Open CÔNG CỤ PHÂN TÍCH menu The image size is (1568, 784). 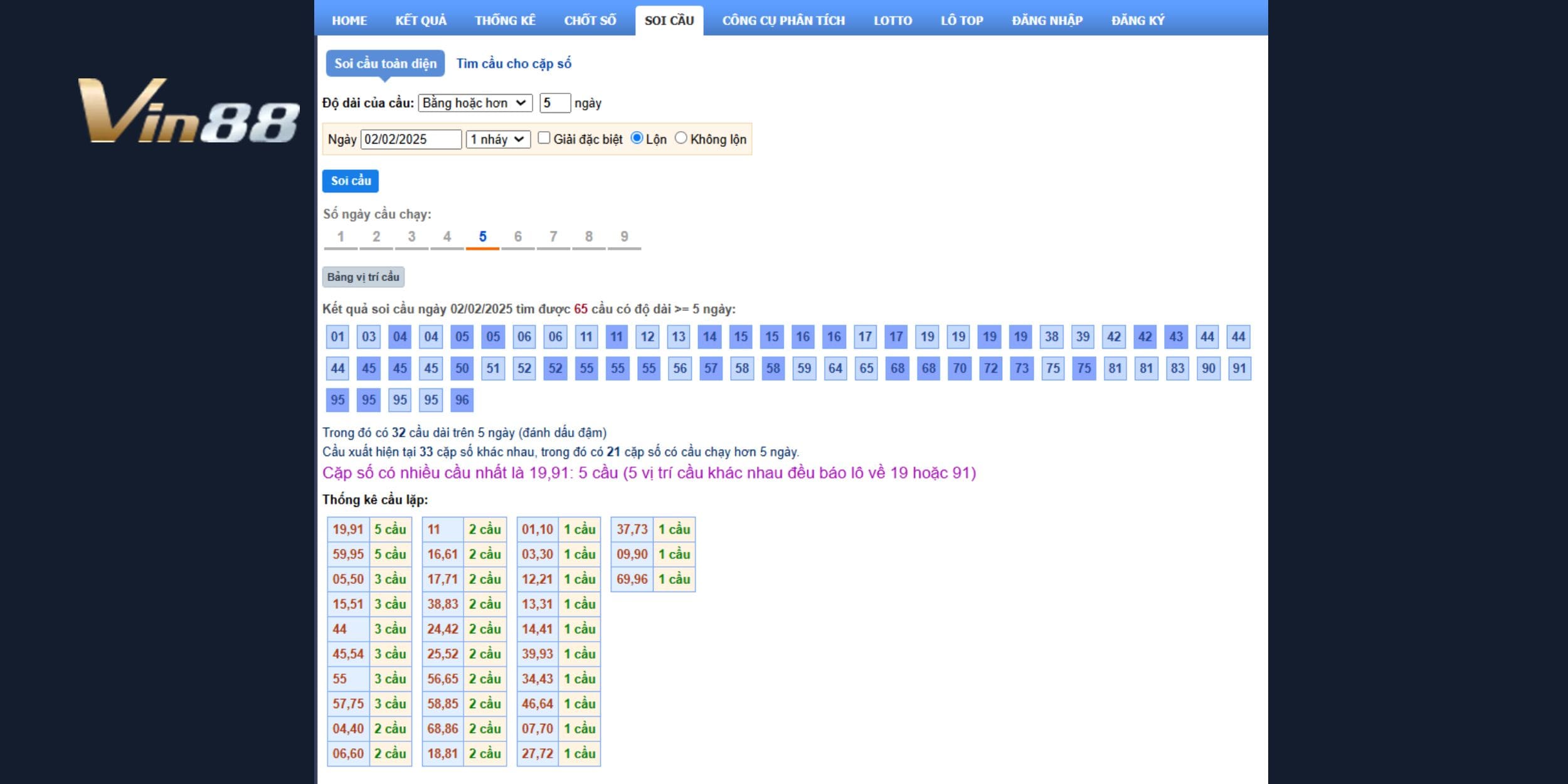[x=783, y=21]
